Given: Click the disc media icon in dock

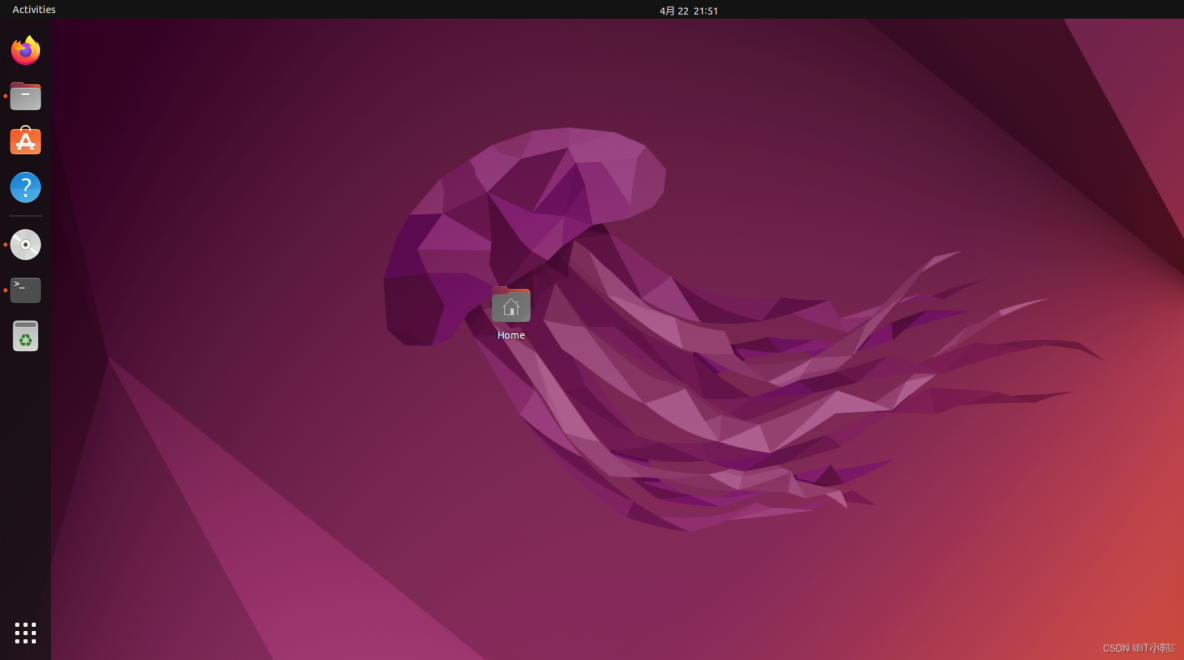Looking at the screenshot, I should click(x=25, y=245).
